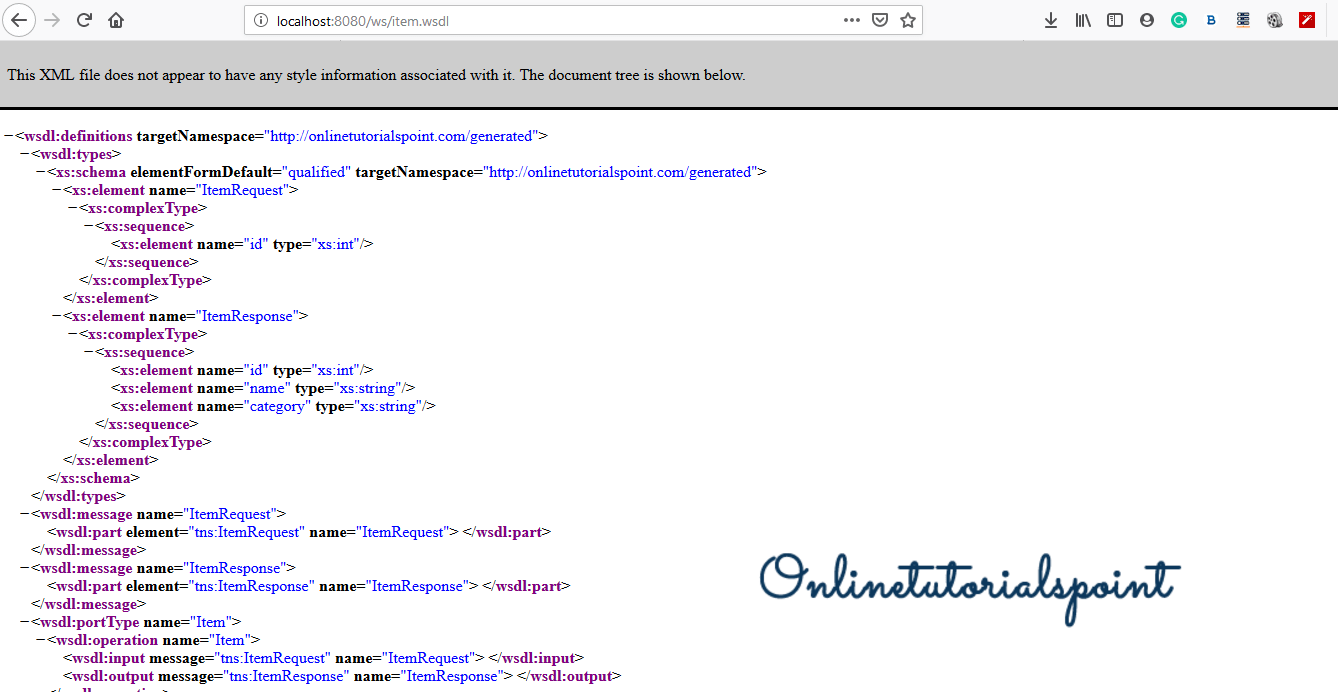This screenshot has width=1338, height=692.
Task: Collapse the ItemRequest xs:element node
Action: click(57, 190)
